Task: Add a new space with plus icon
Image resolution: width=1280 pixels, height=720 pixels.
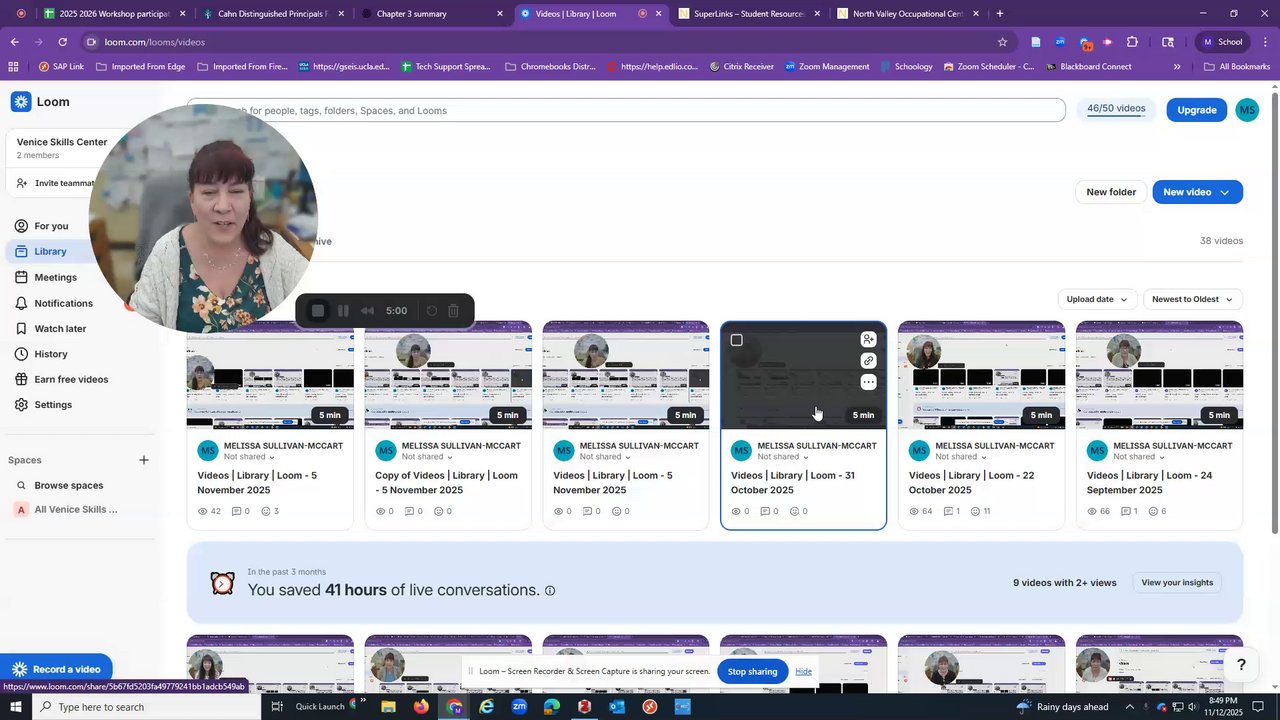Action: pos(144,460)
